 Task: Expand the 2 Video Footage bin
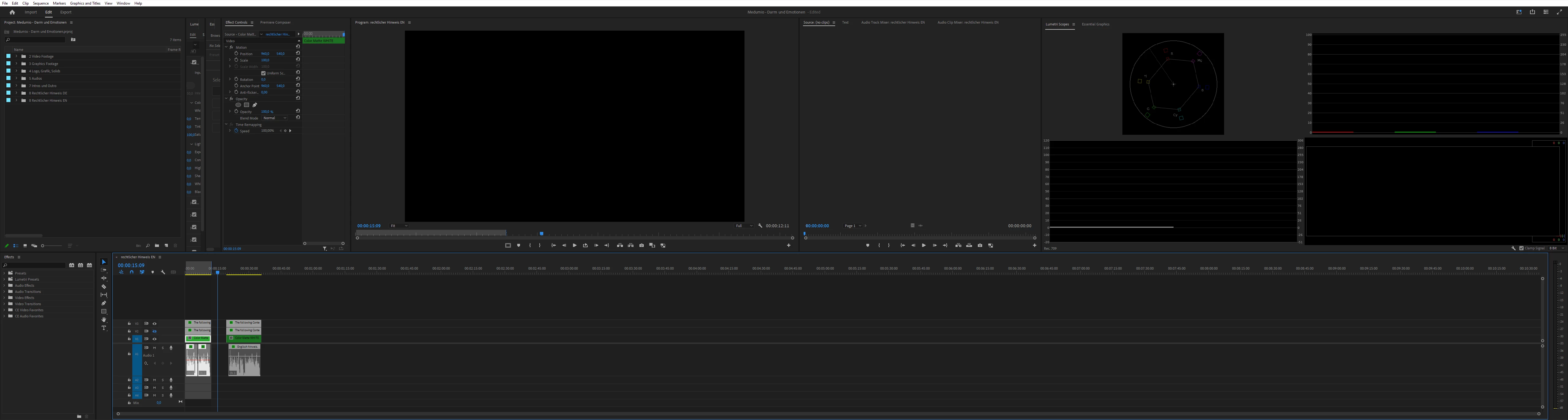[17, 56]
